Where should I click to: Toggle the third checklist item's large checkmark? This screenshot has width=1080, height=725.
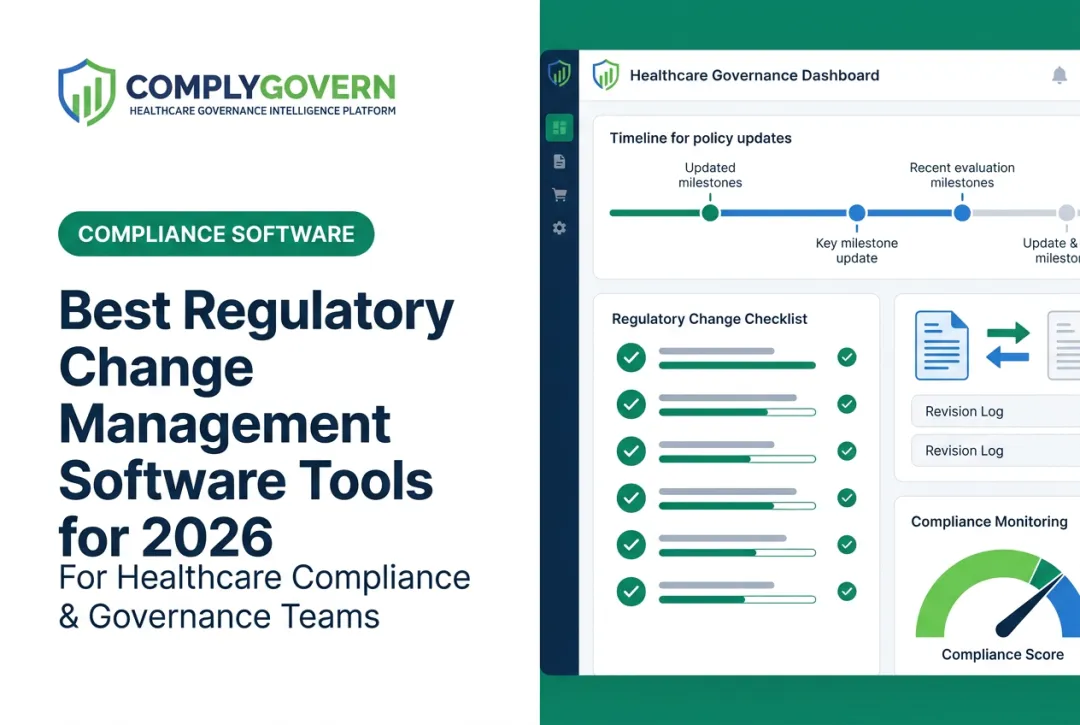coord(631,451)
